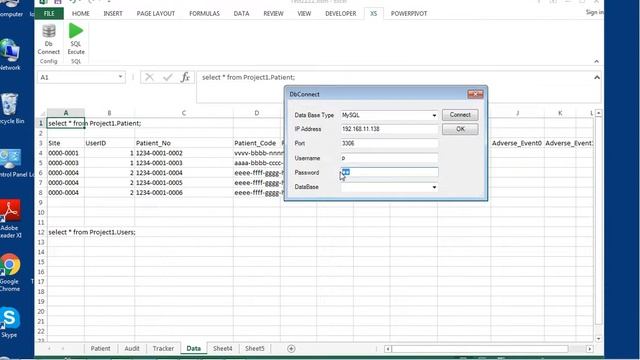
Task: Open the PAGE LAYOUT ribbon tab
Action: point(156,13)
